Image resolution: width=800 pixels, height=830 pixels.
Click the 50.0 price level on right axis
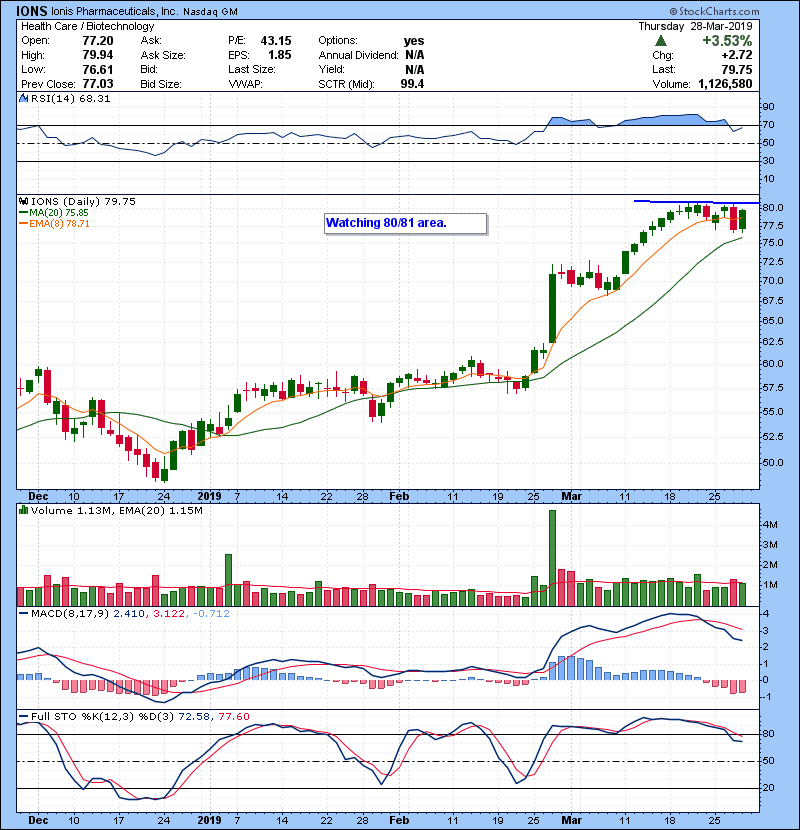pos(772,463)
